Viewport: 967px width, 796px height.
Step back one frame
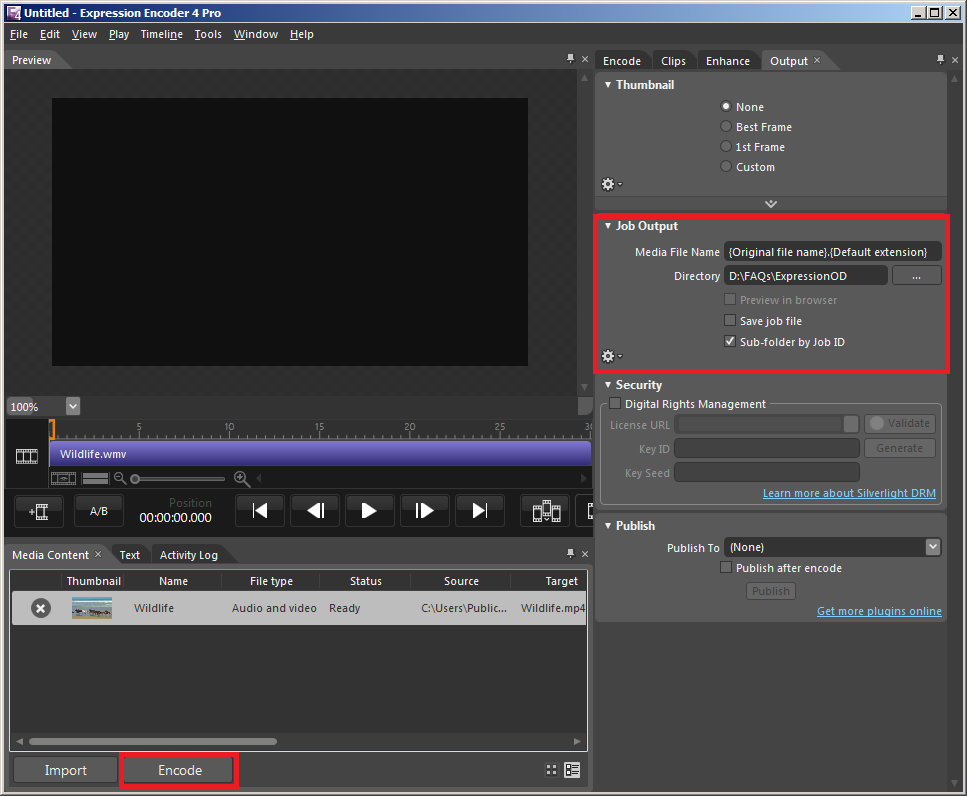click(315, 511)
